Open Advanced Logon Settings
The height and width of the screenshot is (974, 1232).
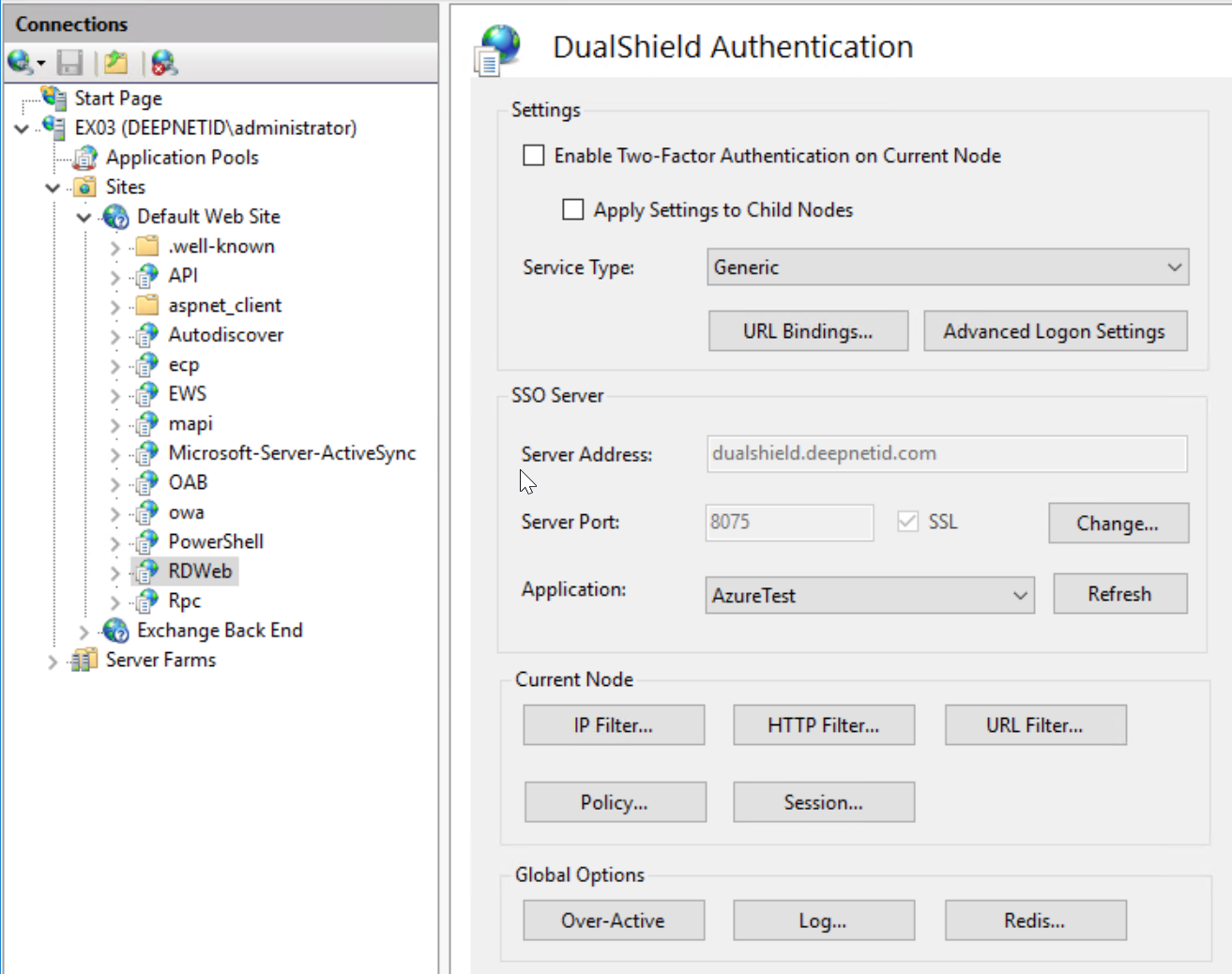1055,331
